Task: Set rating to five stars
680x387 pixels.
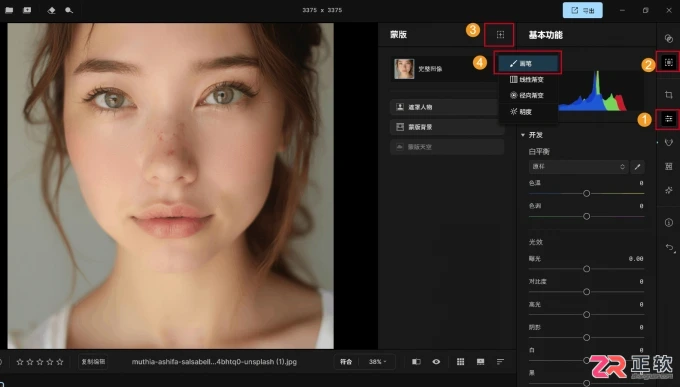Action: point(60,362)
